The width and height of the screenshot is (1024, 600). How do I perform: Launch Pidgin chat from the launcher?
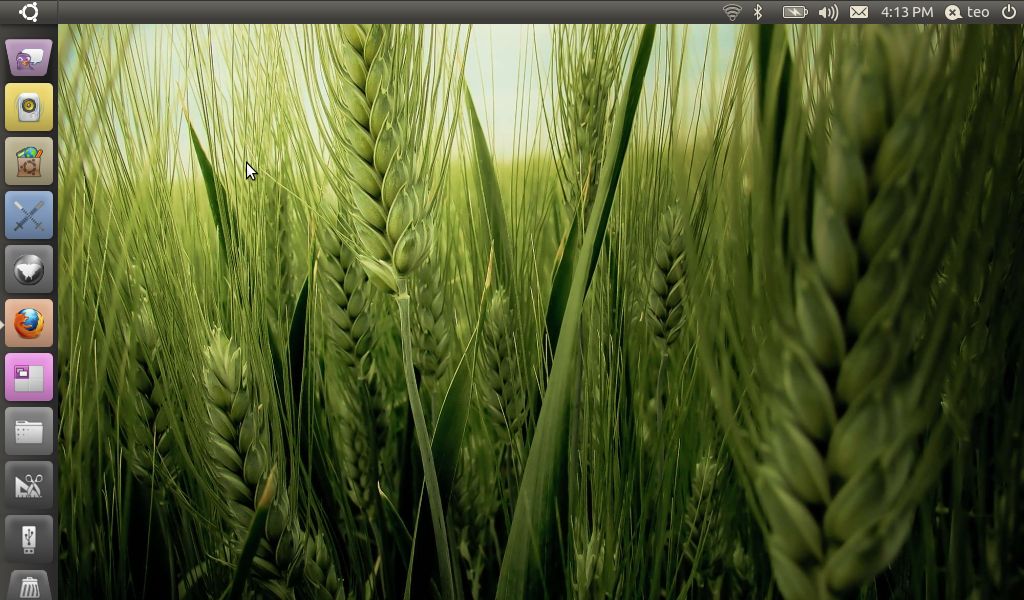coord(29,57)
